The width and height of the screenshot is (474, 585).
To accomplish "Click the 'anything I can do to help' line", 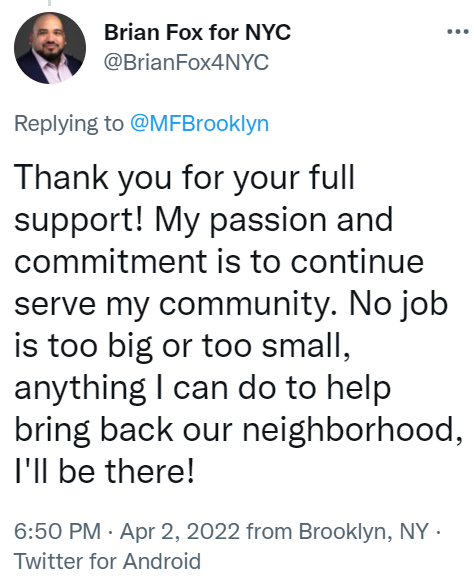I will [x=203, y=389].
